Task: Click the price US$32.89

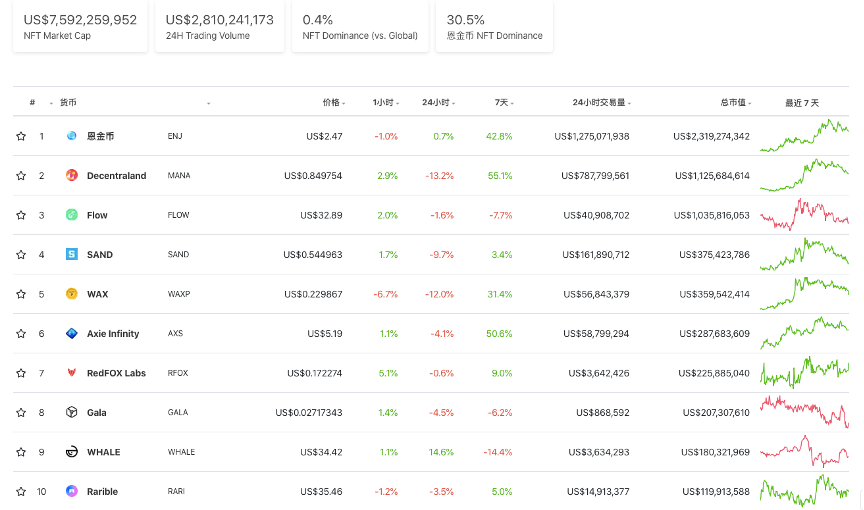Action: pos(321,215)
